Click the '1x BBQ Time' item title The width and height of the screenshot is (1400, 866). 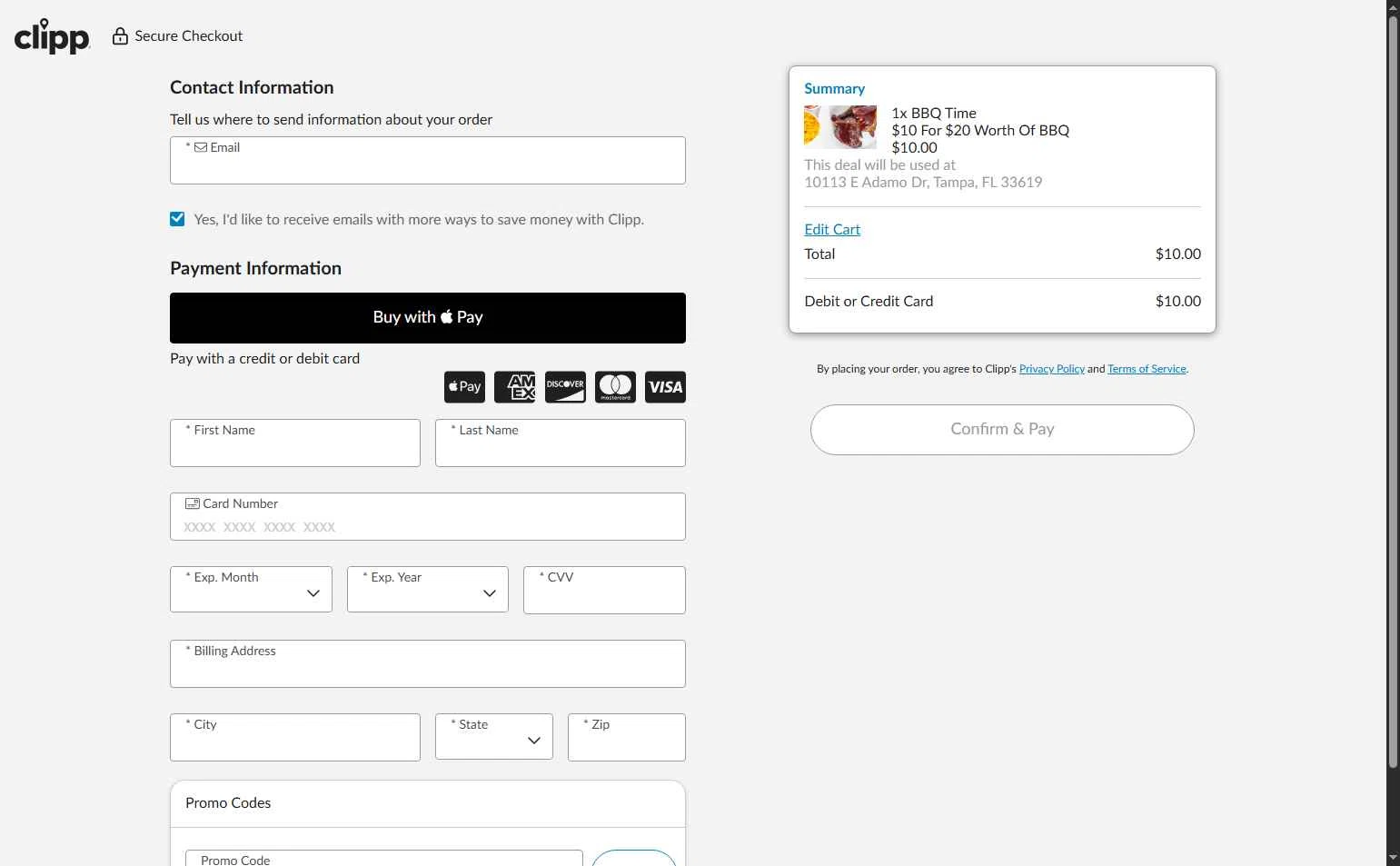tap(934, 113)
